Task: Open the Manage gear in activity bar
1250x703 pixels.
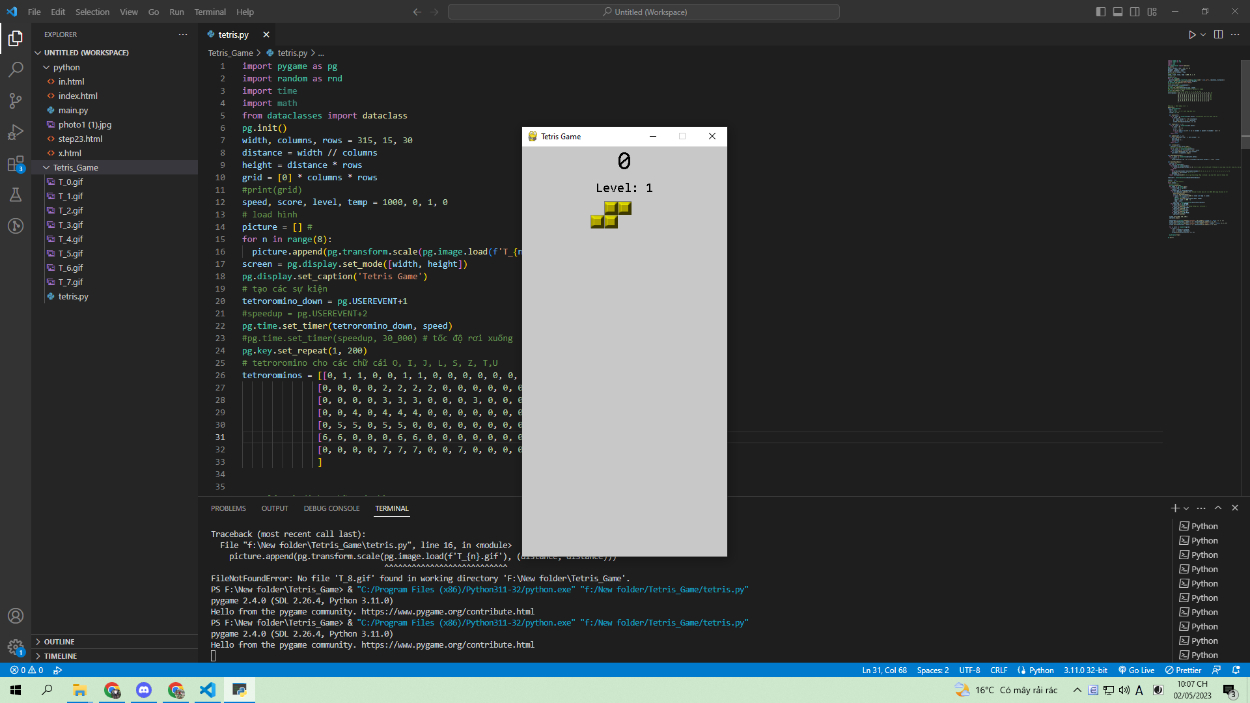Action: click(x=15, y=647)
